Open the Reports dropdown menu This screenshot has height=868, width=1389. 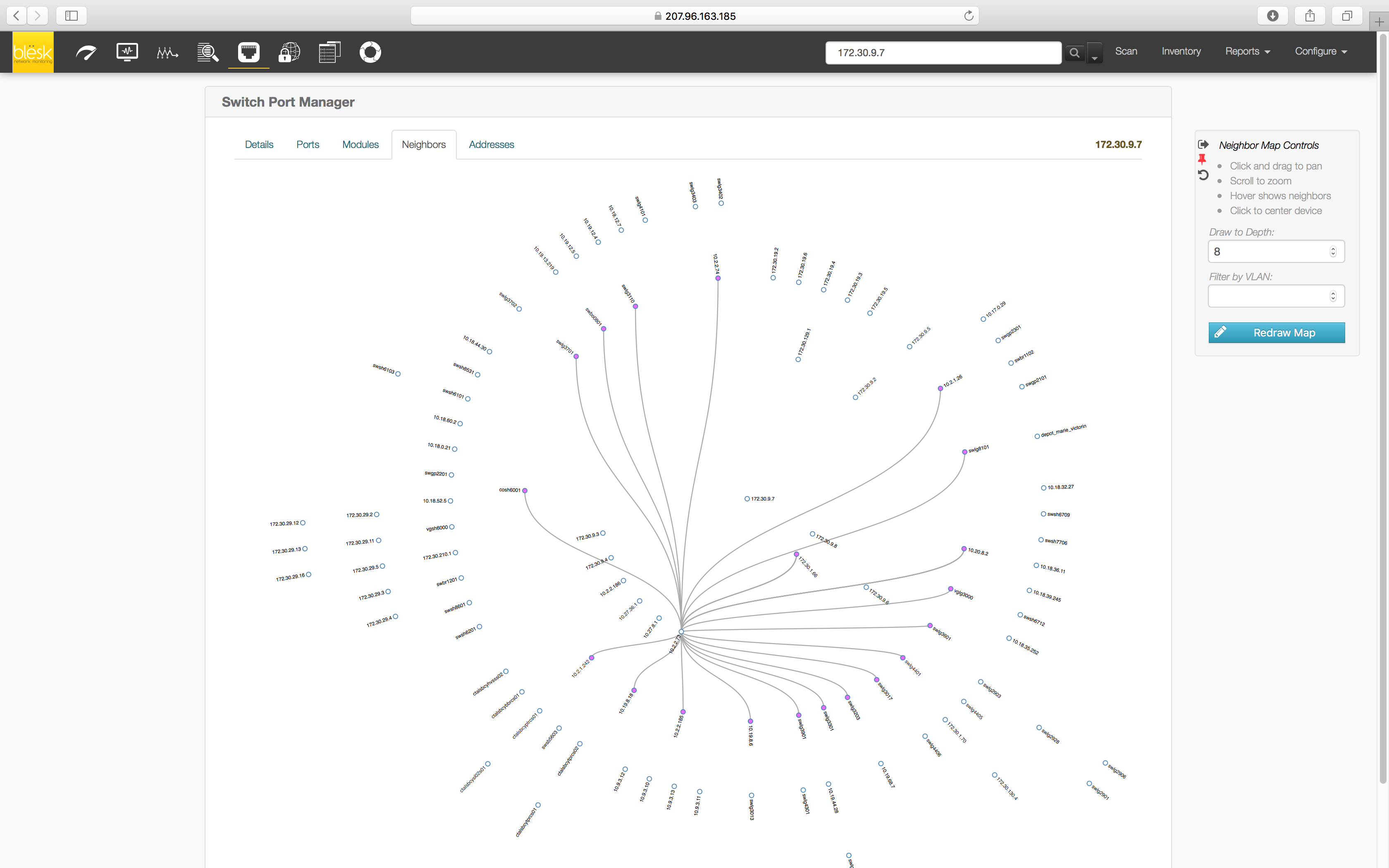[1247, 51]
